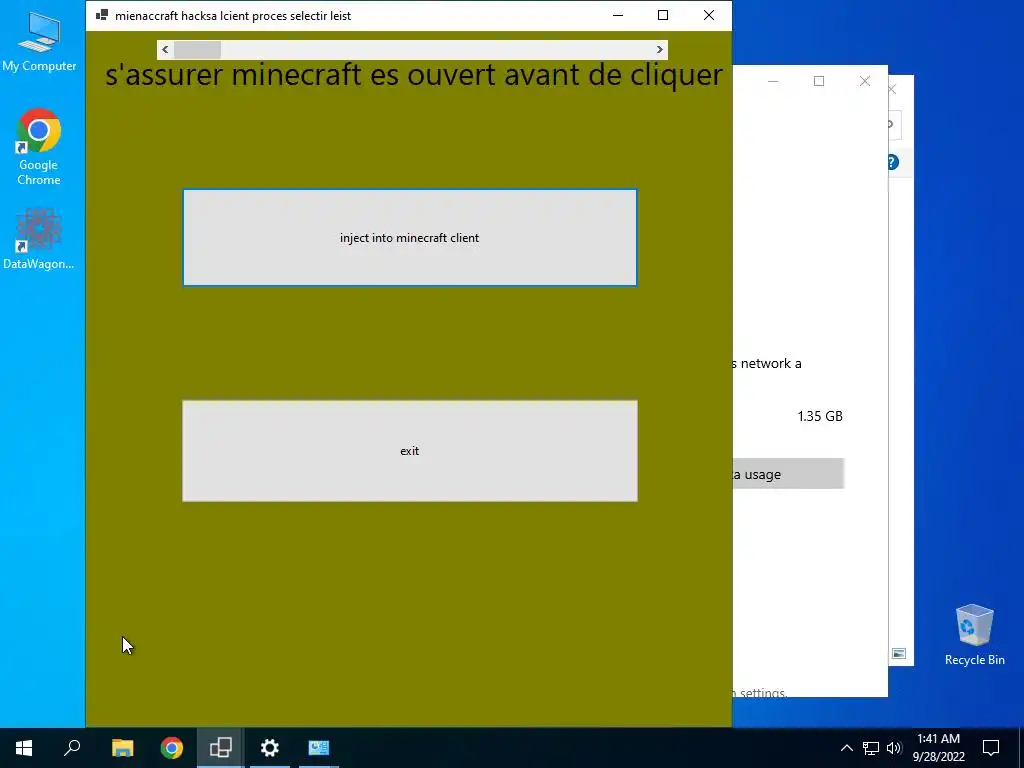Open taskbar search magnifier
Viewport: 1024px width, 768px height.
click(72, 748)
